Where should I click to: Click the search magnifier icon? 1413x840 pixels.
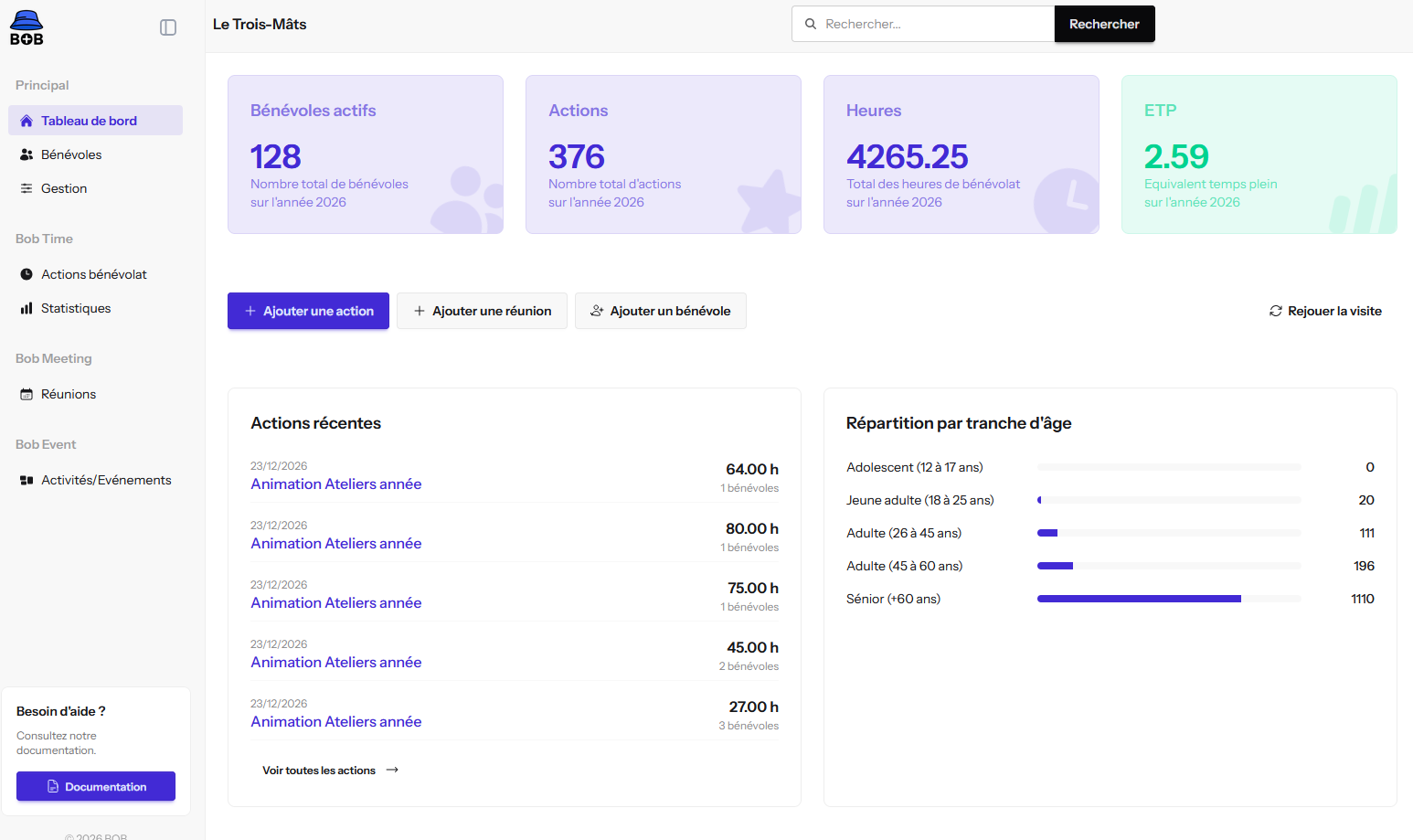[811, 24]
